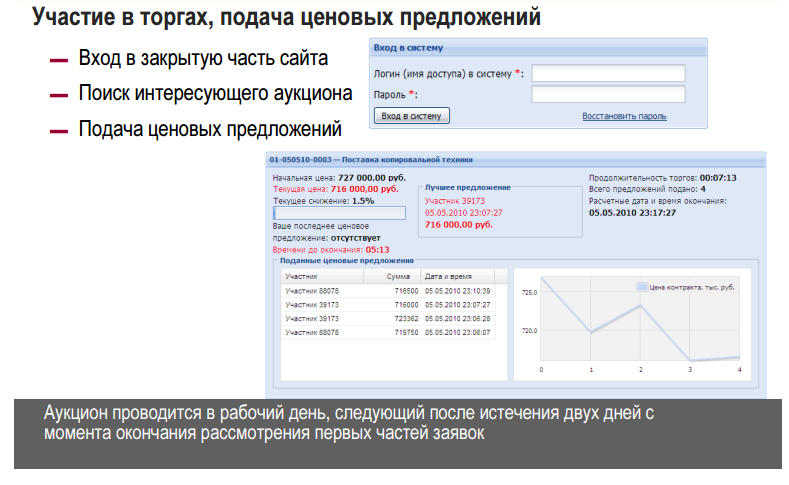This screenshot has width=789, height=485.
Task: Click 'Цена контракта, тыс. руб.' legend label
Action: click(692, 286)
